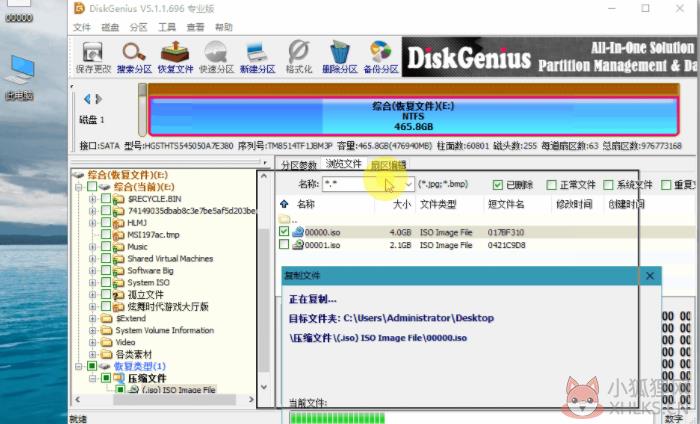Check the box next to 00000.iso
Viewport: 700px width, 424px height.
point(284,232)
